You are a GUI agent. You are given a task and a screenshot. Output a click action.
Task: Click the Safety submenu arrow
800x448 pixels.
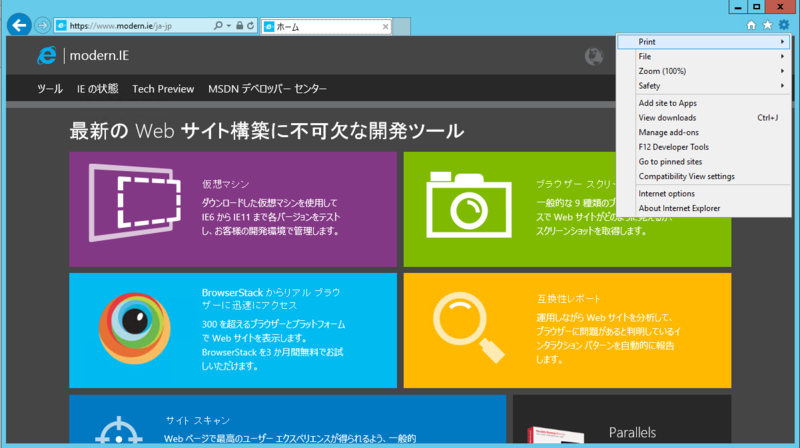tap(782, 86)
